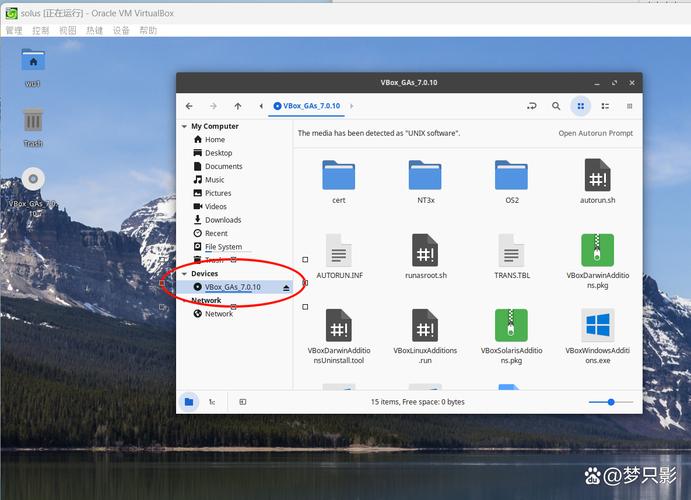The height and width of the screenshot is (500, 691).
Task: Click Open Autorun Prompt button
Action: click(595, 133)
